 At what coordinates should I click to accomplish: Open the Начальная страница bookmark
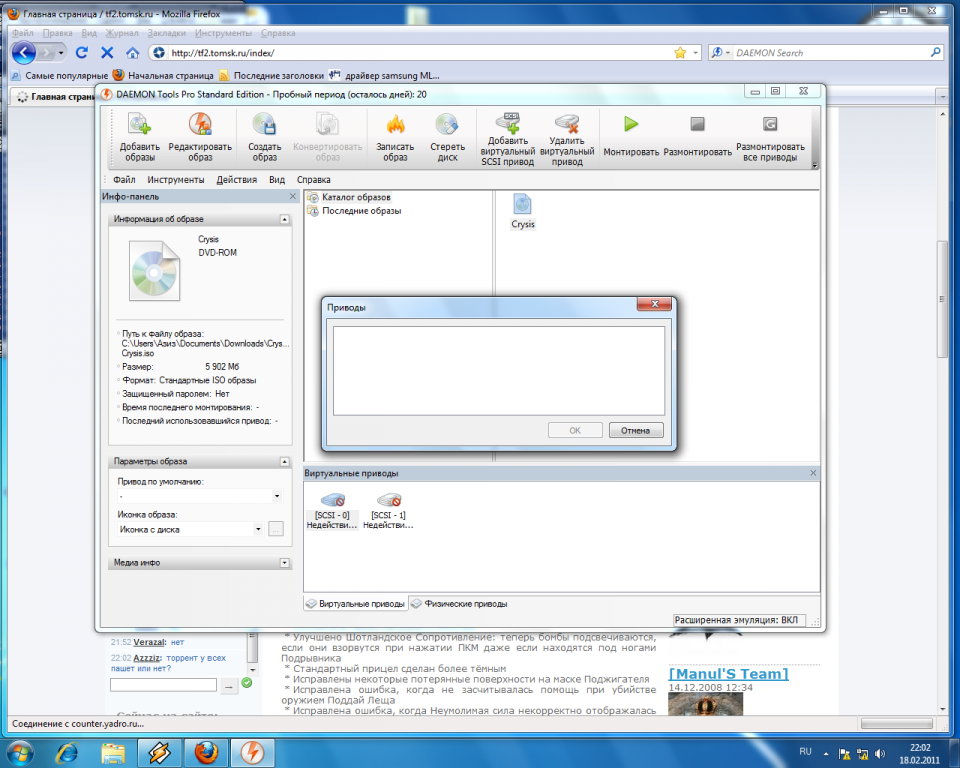click(x=163, y=75)
